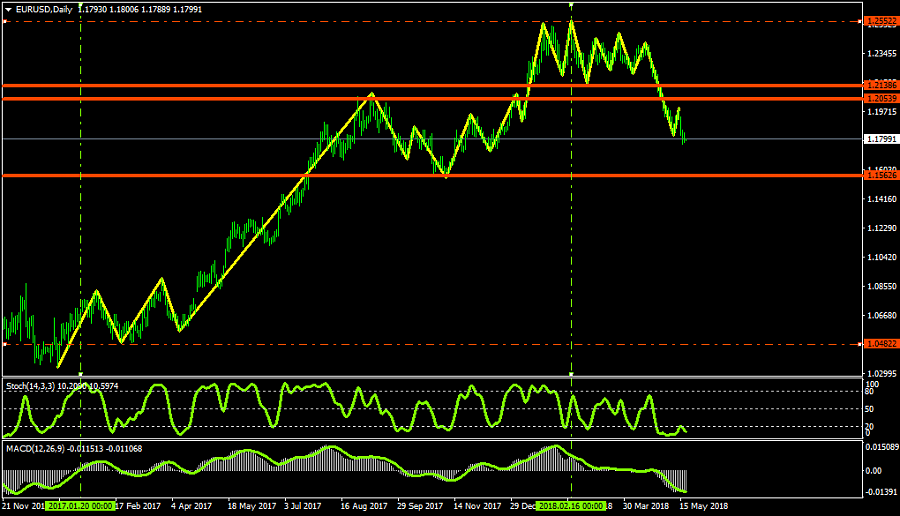Click the -0.01391 value on MACD scale
The height and width of the screenshot is (516, 900).
(882, 492)
